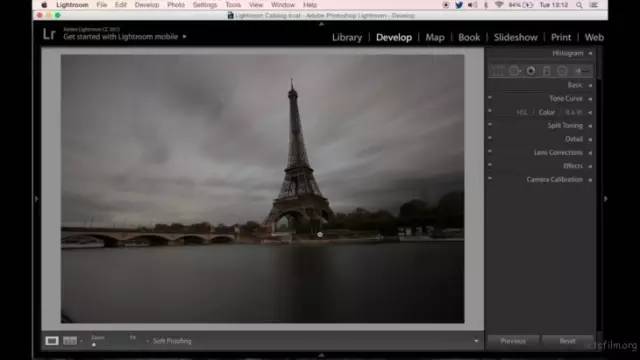Image resolution: width=640 pixels, height=360 pixels.
Task: Switch to Before/After comparison view
Action: [70, 340]
